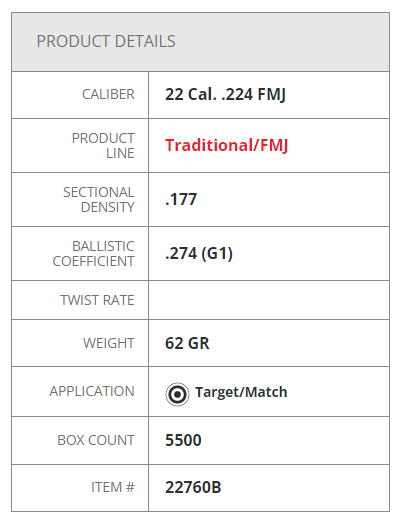Select the sectional density value .177
This screenshot has width=402, height=525.
tap(181, 200)
